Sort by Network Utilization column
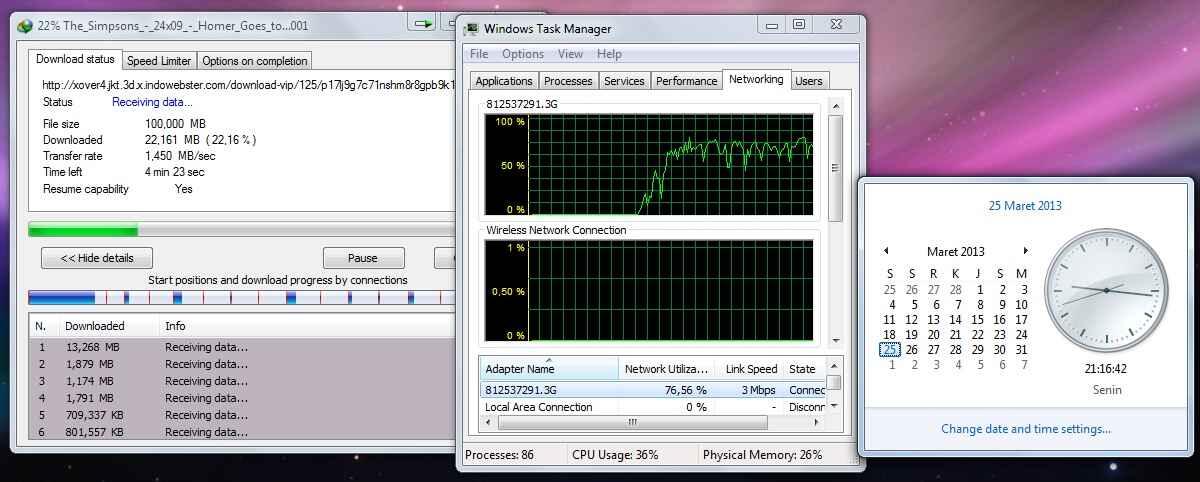The width and height of the screenshot is (1200, 482). coord(666,369)
